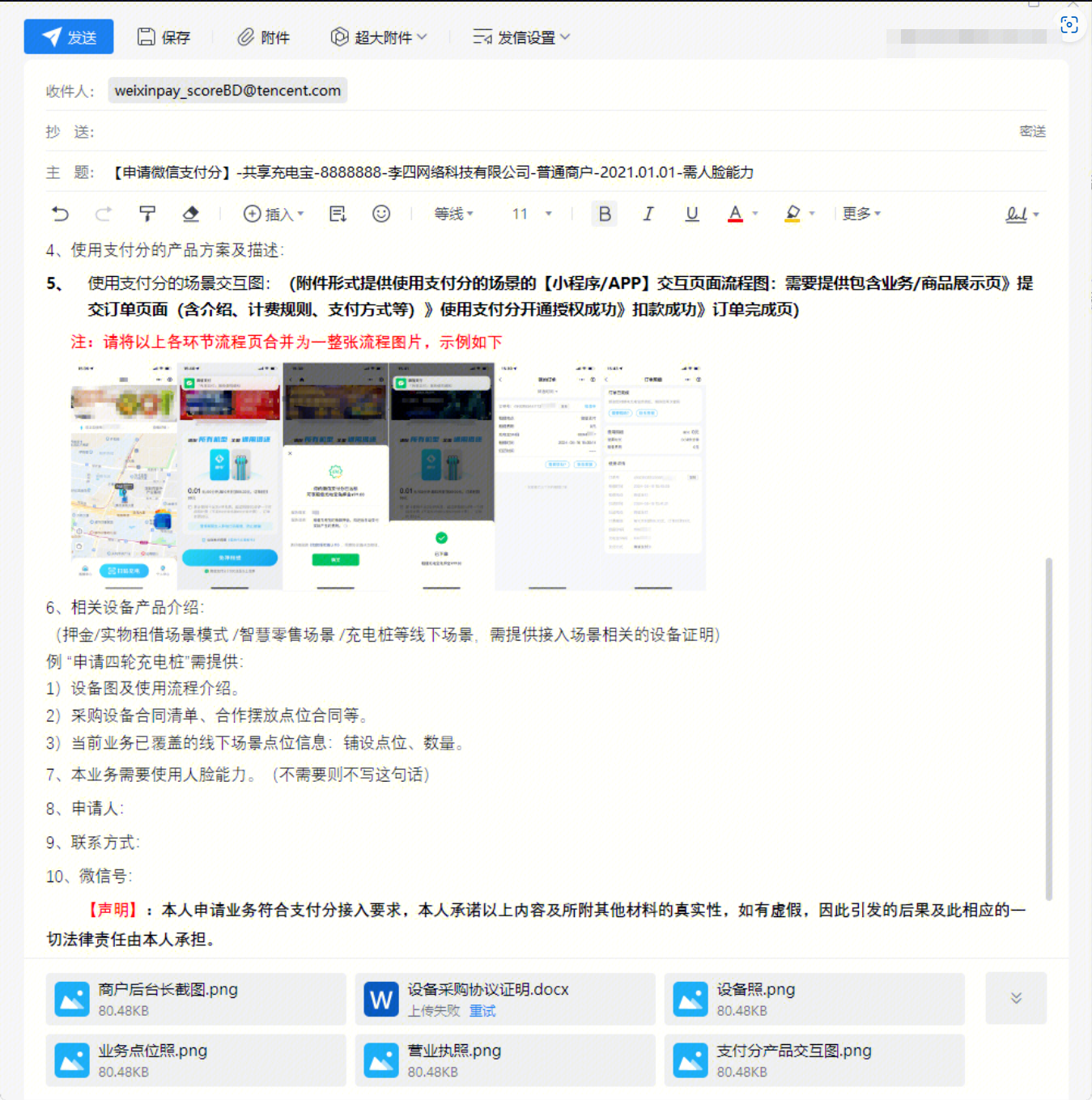Open the 插入 insert dropdown
This screenshot has height=1100, width=1092.
click(x=274, y=214)
